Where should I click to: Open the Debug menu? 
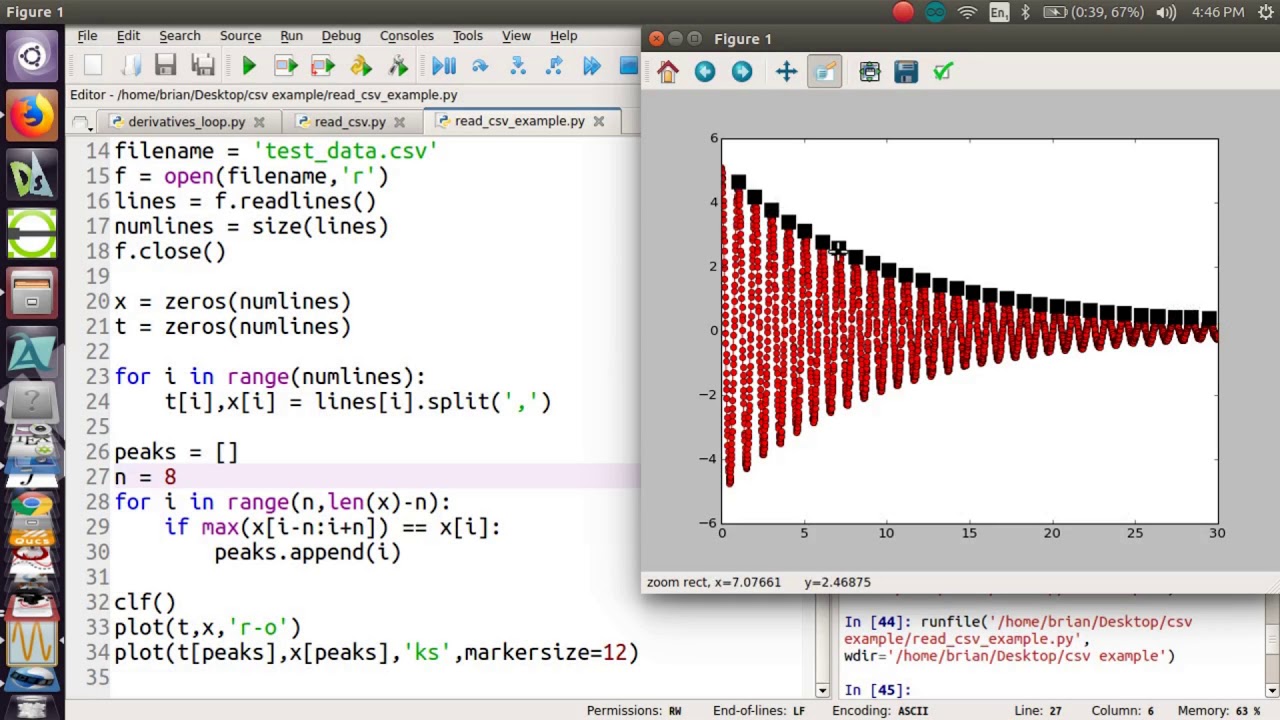pos(341,35)
